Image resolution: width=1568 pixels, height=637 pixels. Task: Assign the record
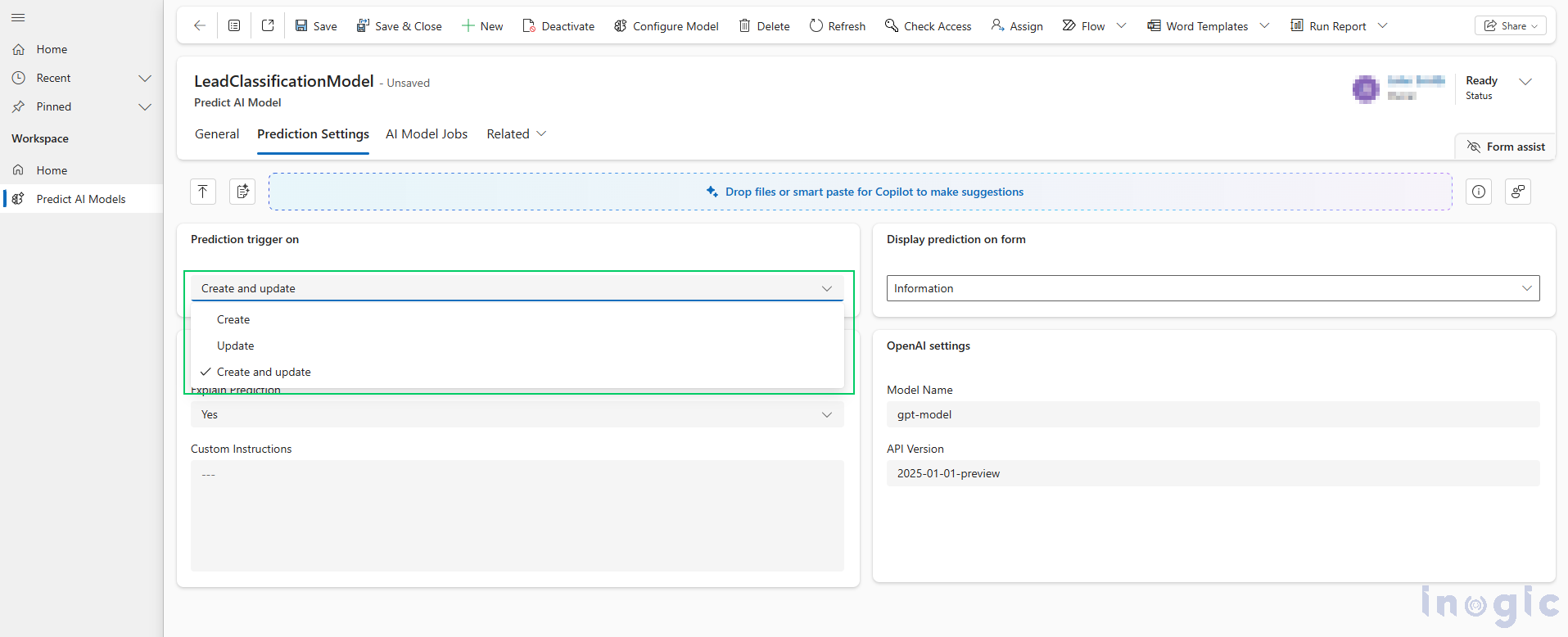pyautogui.click(x=1017, y=25)
